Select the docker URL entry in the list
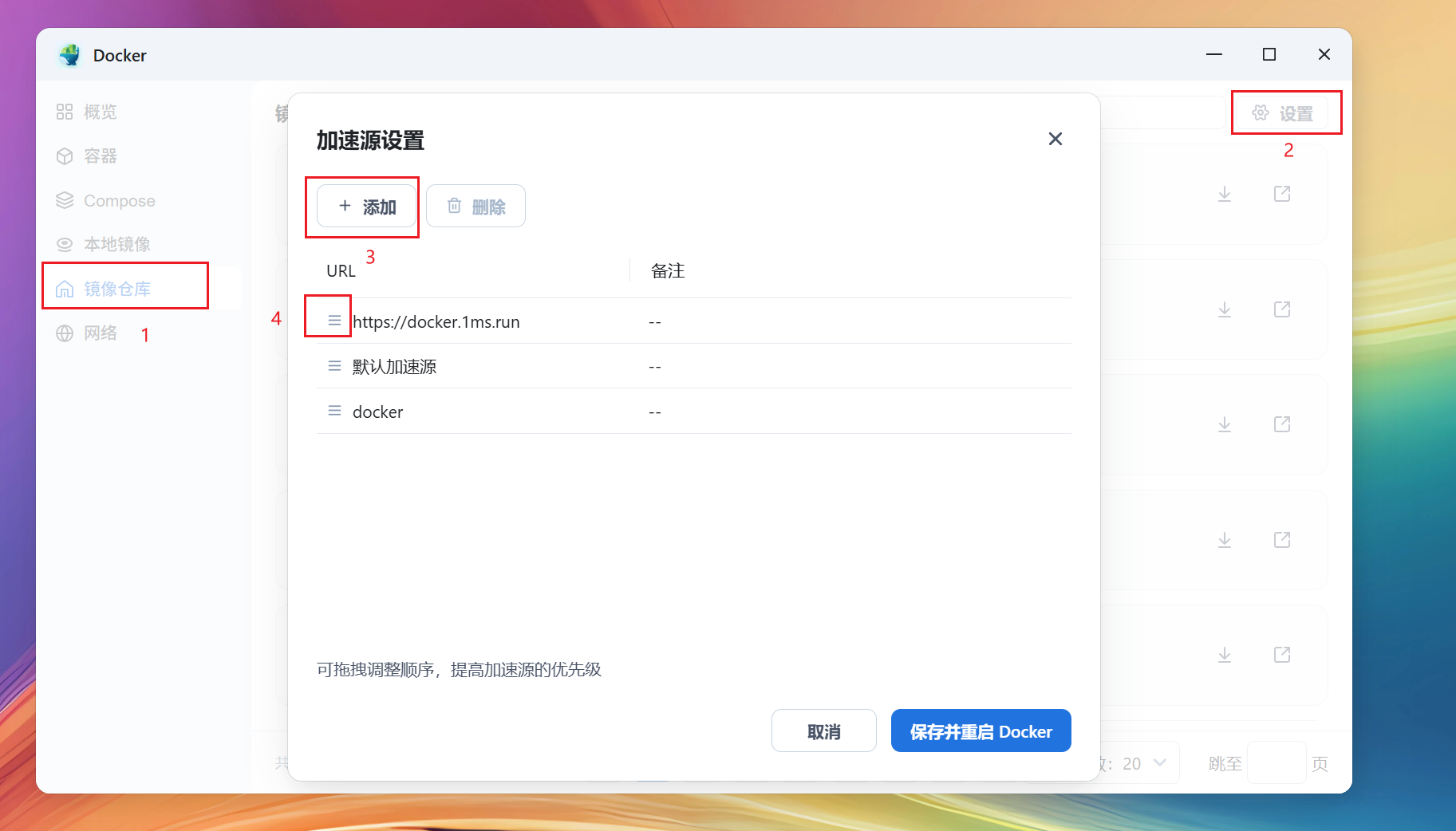Image resolution: width=1456 pixels, height=831 pixels. tap(378, 412)
